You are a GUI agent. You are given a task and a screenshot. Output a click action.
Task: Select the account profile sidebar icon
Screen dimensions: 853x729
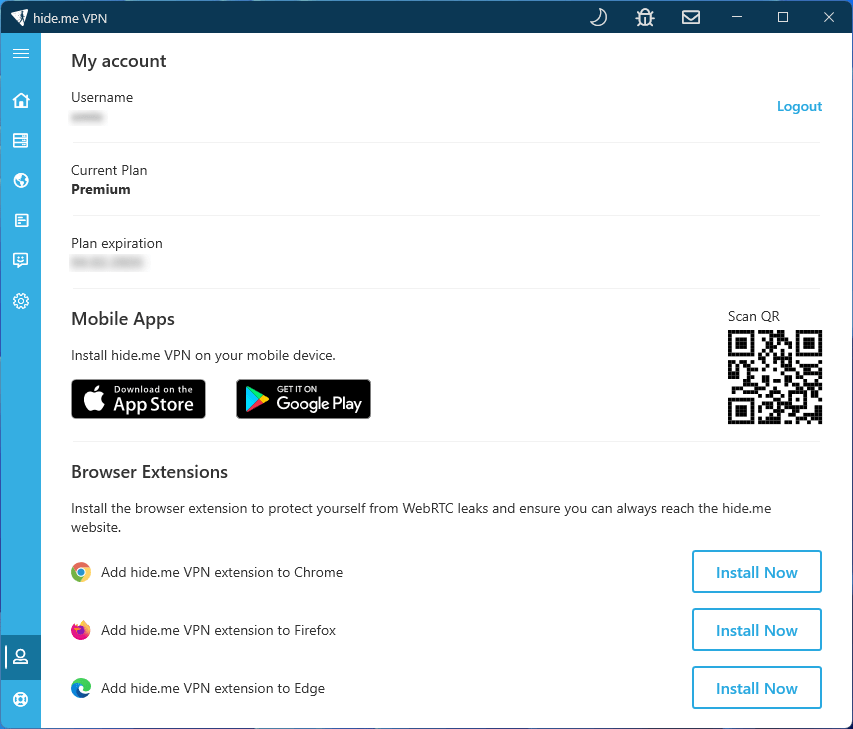click(21, 657)
